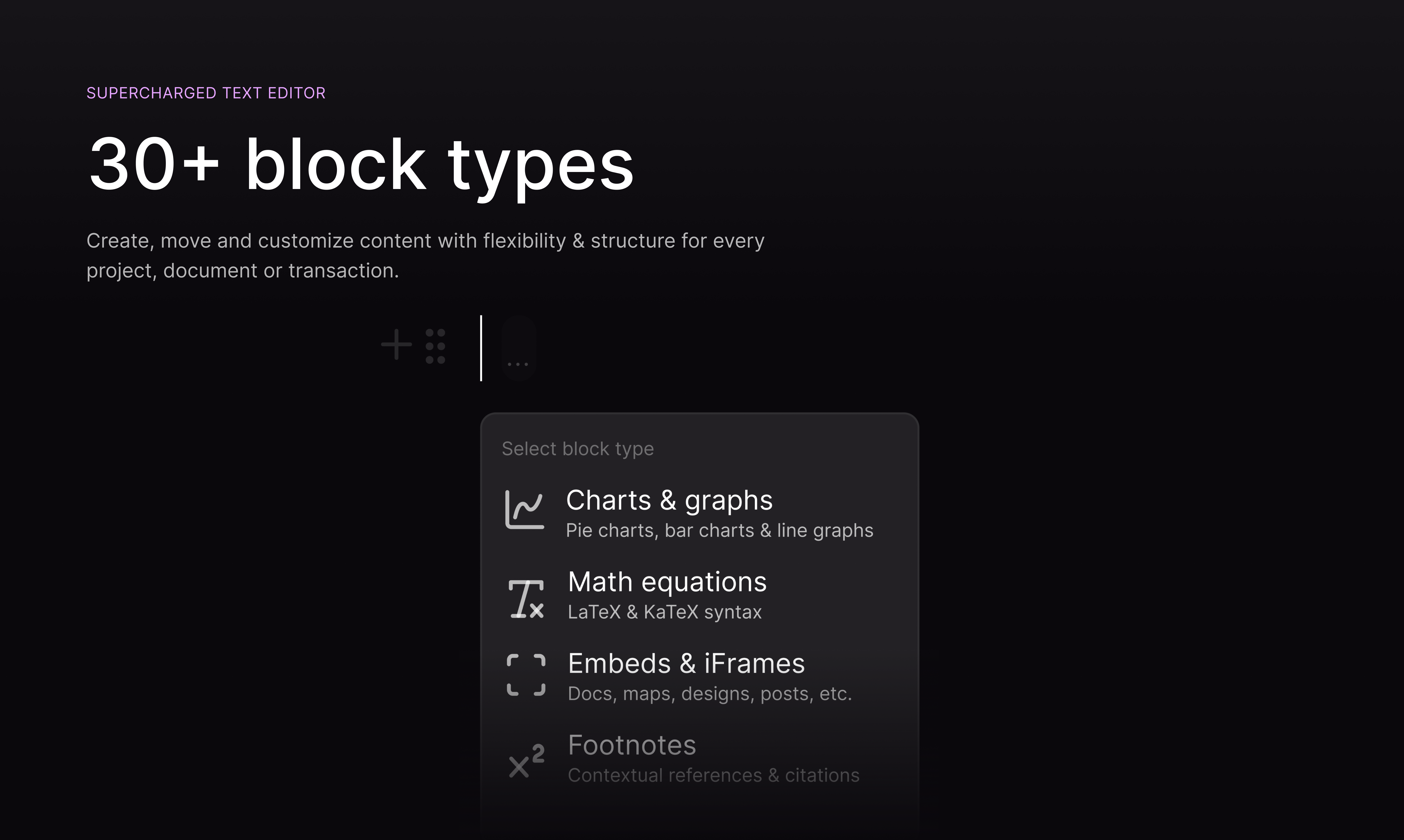Click the plus add-block icon
This screenshot has height=840, width=1404.
(396, 345)
